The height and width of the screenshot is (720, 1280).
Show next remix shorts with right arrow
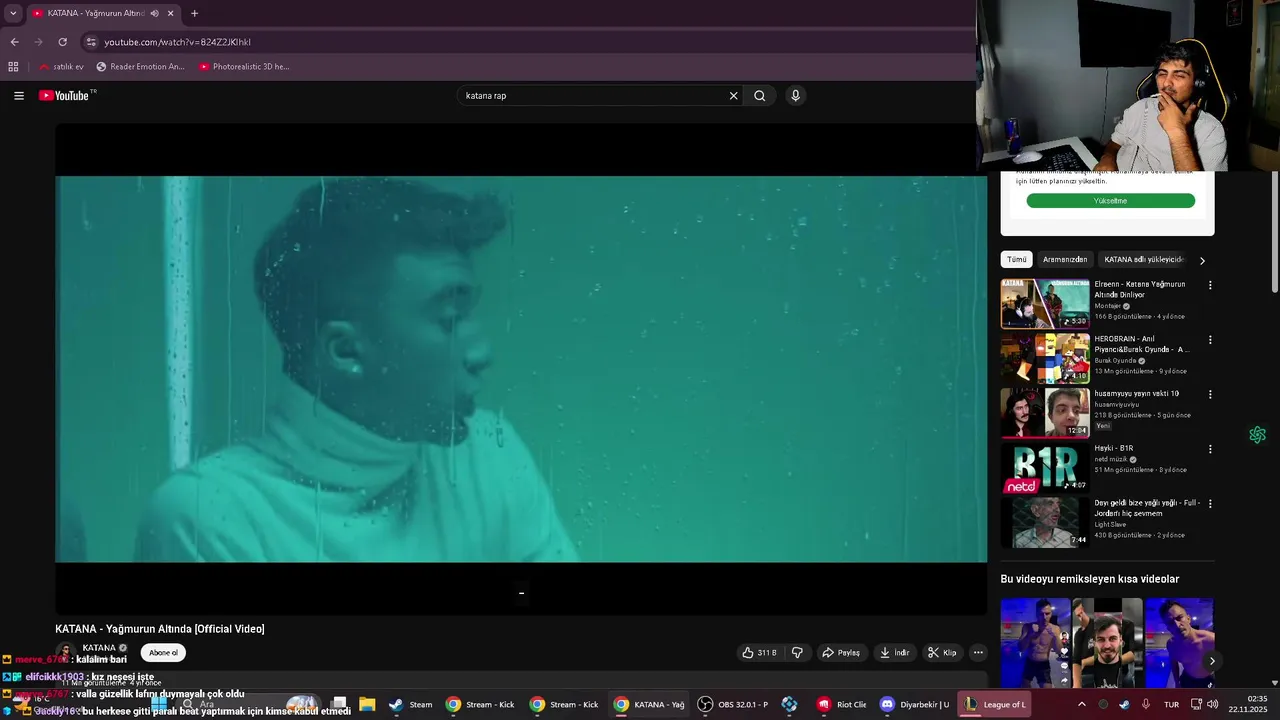pyautogui.click(x=1212, y=661)
